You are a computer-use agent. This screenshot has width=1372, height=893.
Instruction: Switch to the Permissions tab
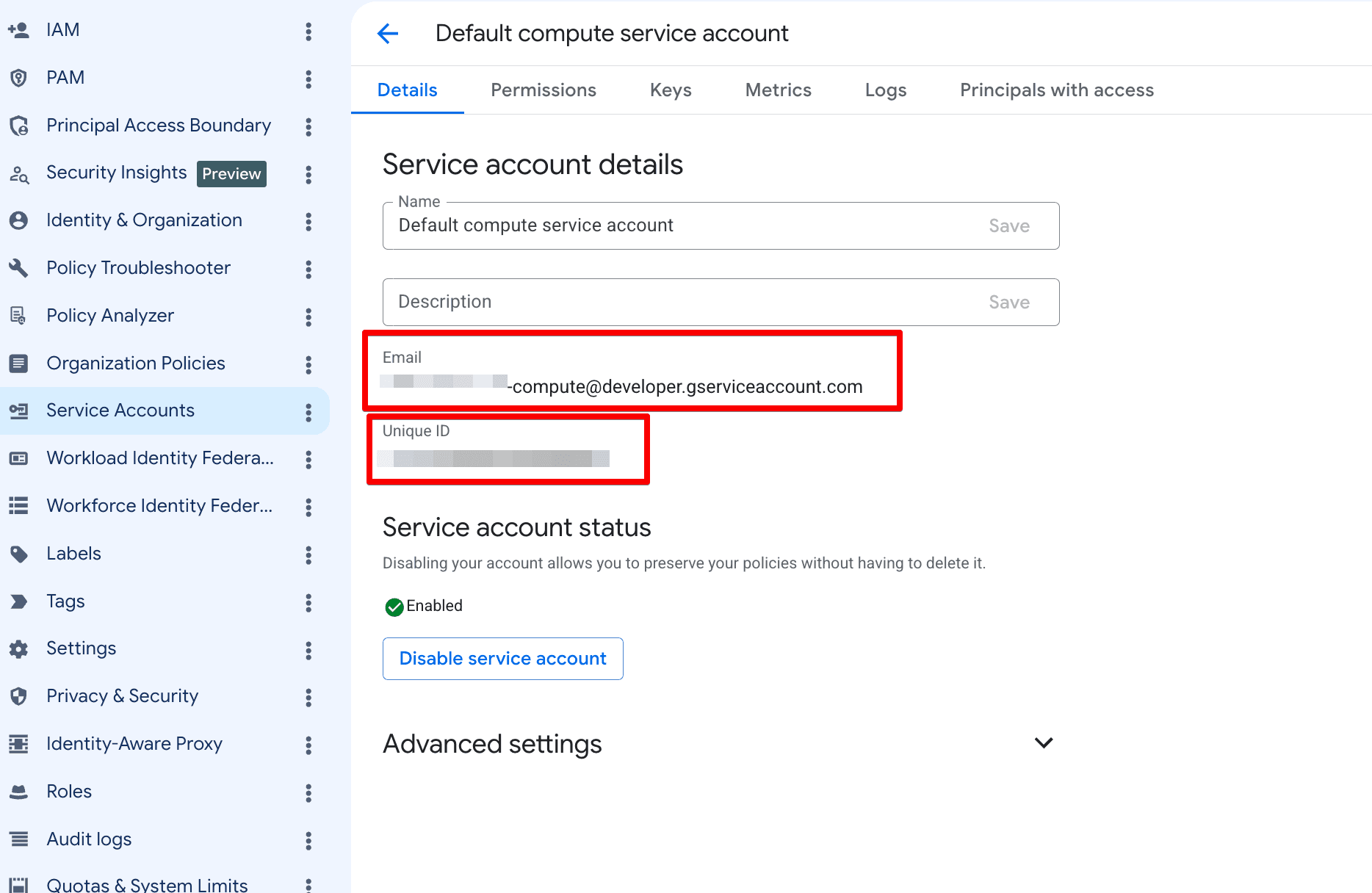click(x=544, y=90)
